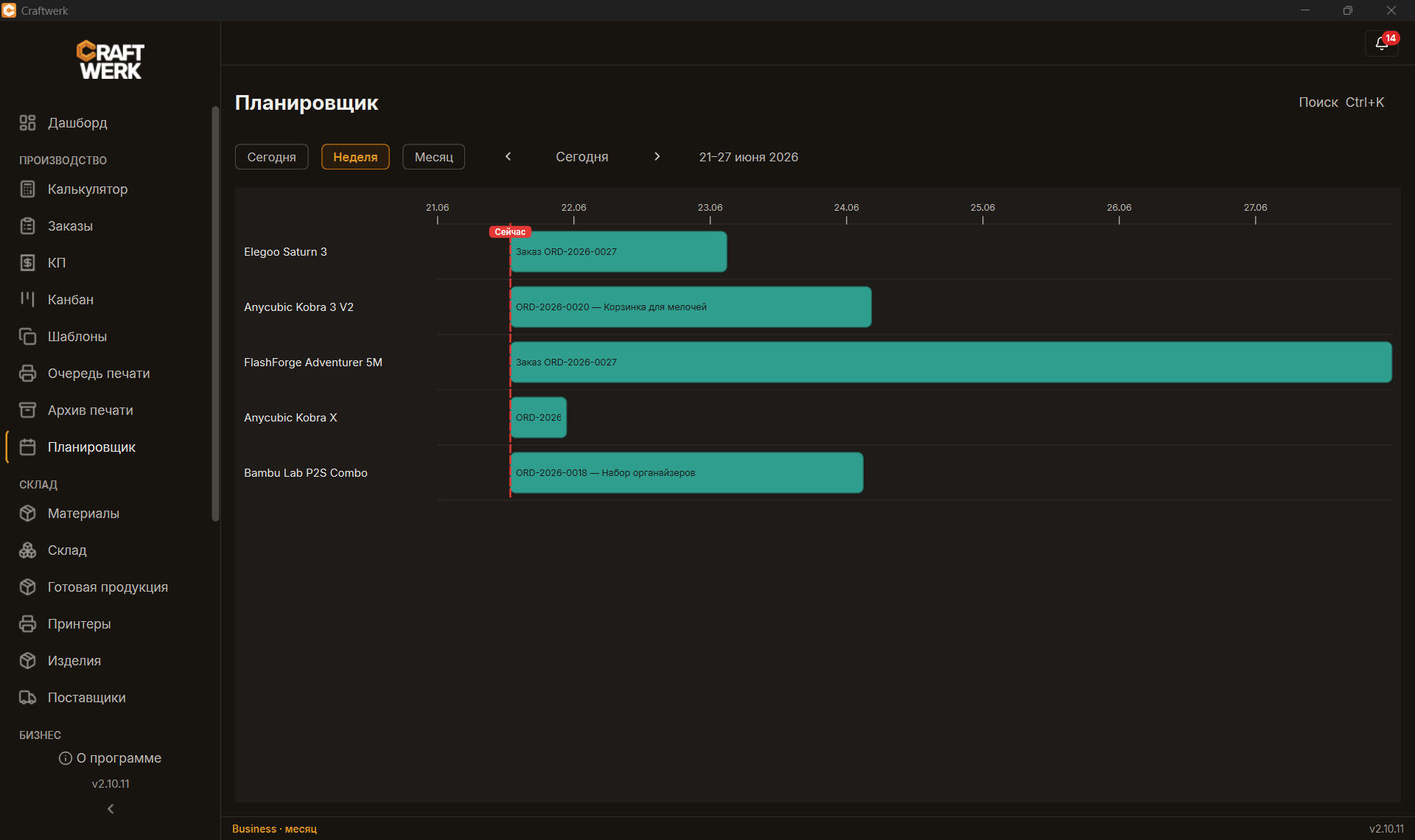The width and height of the screenshot is (1415, 840).
Task: Click the Elegoo Saturn 3 printer row label
Action: [285, 252]
